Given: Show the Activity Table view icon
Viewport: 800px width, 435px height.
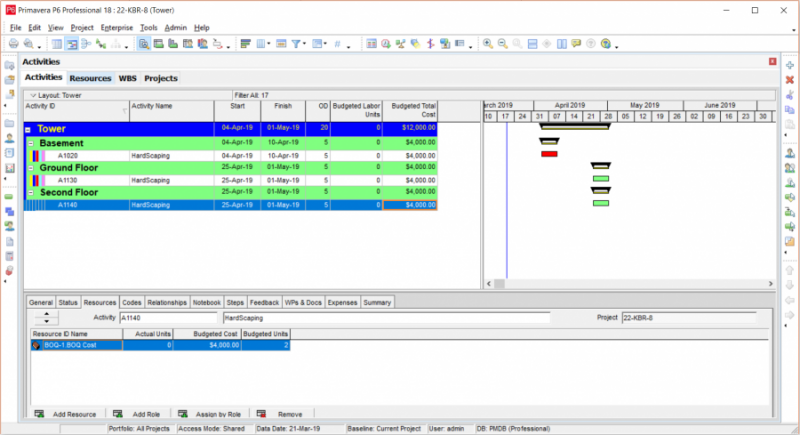Looking at the screenshot, I should pyautogui.click(x=57, y=44).
